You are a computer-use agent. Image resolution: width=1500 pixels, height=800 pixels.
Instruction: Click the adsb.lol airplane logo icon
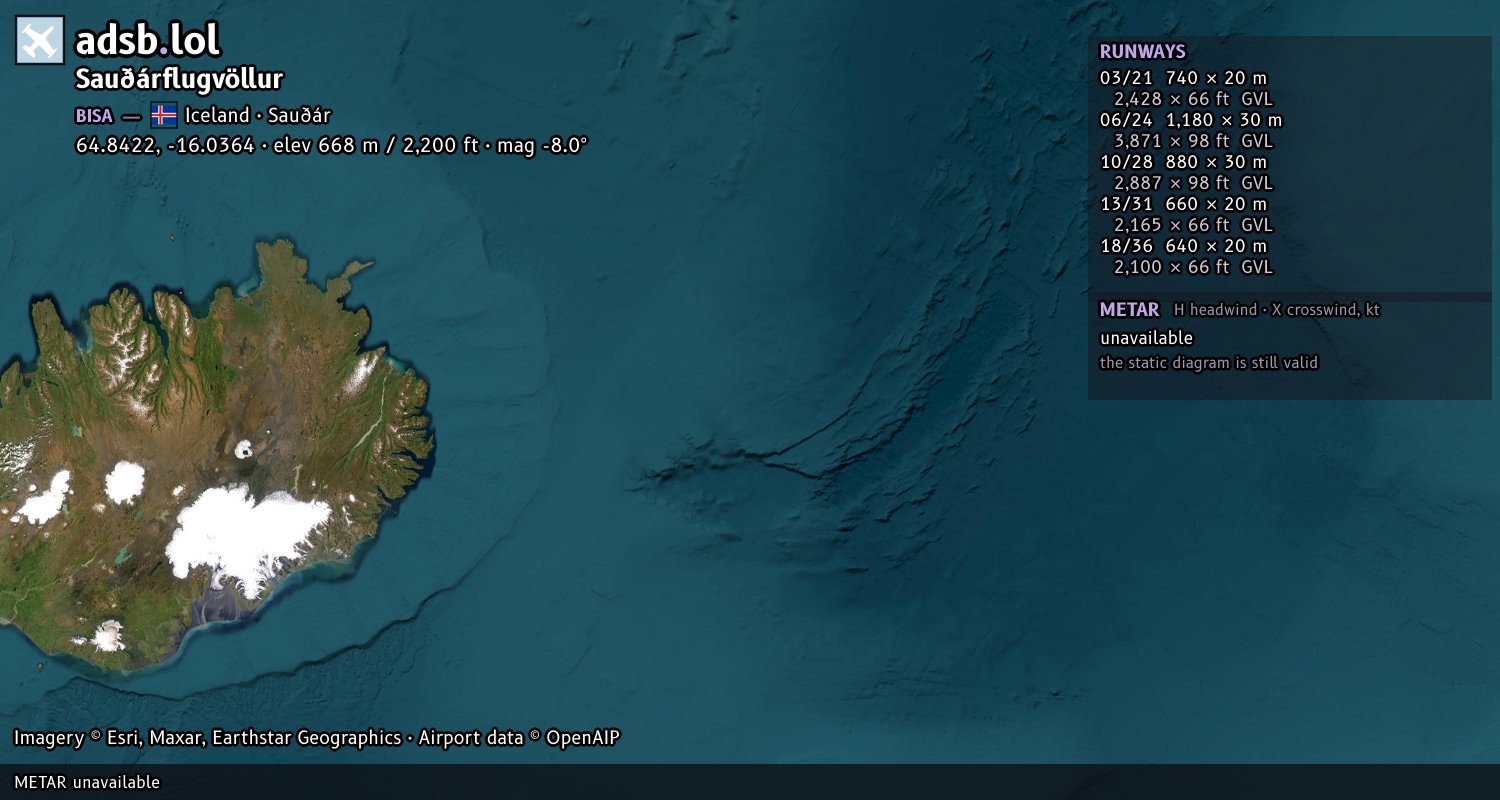click(40, 40)
